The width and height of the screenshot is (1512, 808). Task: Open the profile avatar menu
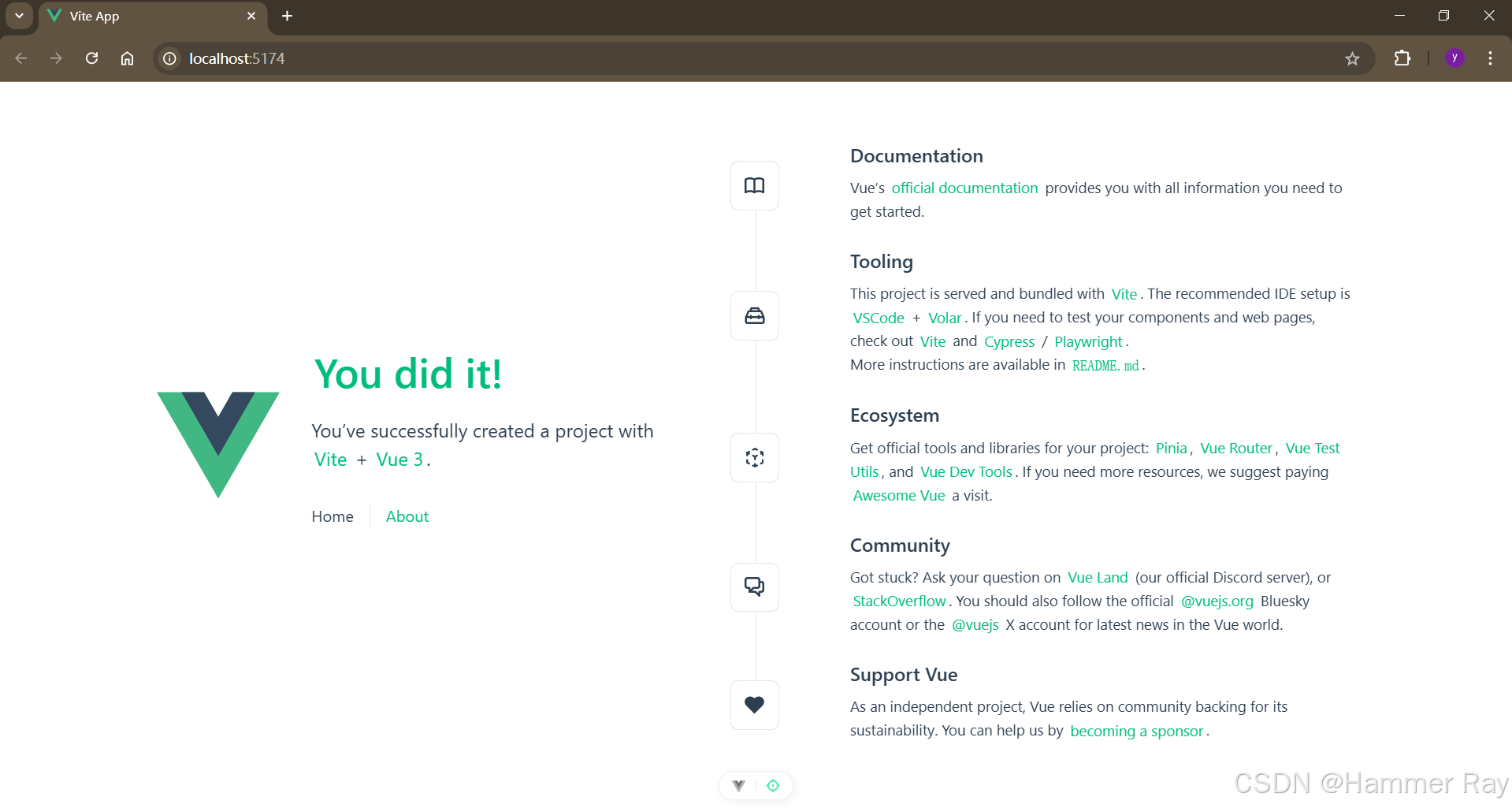point(1454,58)
